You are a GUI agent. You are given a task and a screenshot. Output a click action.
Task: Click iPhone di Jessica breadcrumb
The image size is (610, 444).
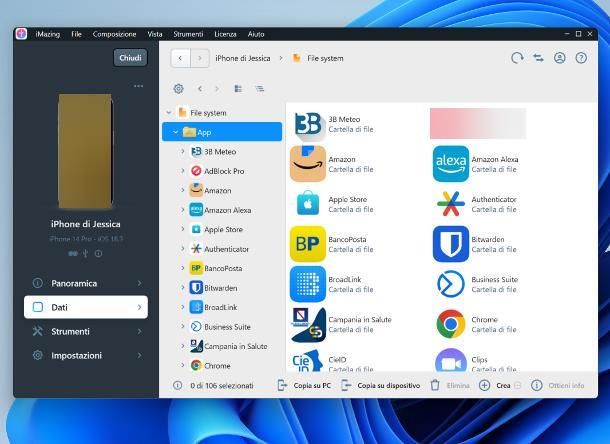pos(243,58)
